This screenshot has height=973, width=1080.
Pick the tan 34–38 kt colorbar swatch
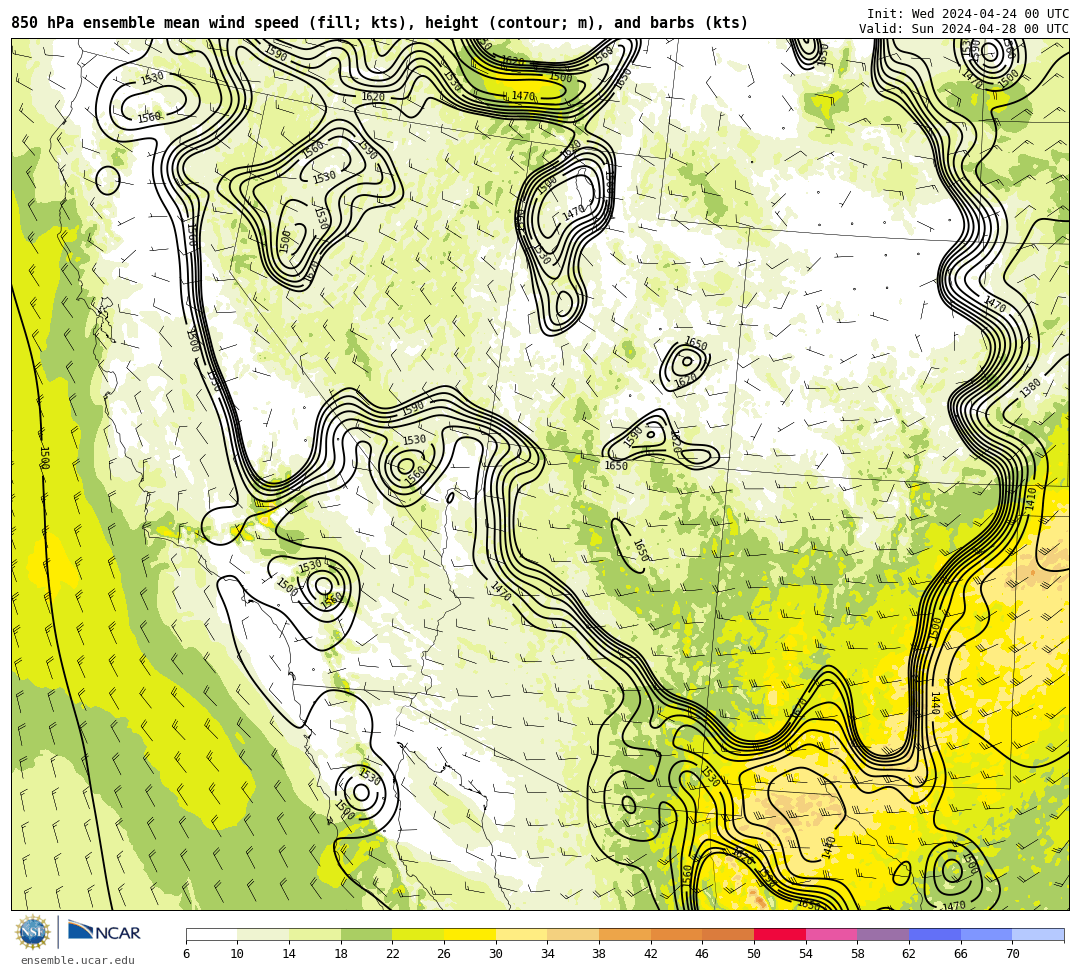[573, 934]
